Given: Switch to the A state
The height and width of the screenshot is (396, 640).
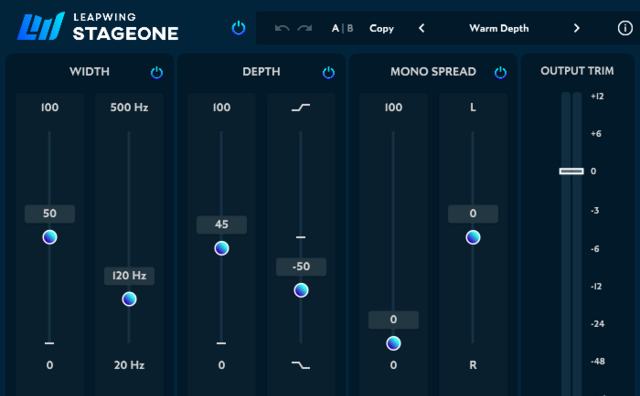Looking at the screenshot, I should tap(335, 28).
